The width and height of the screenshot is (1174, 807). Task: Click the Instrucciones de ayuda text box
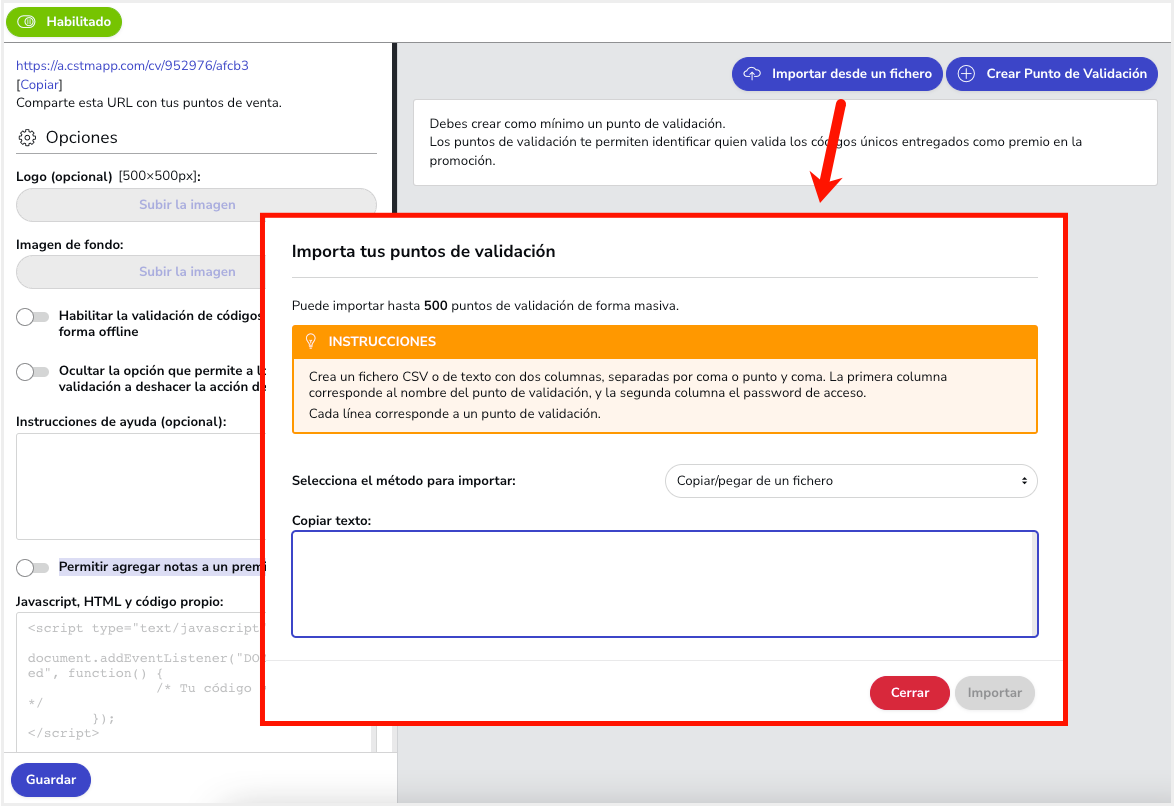[x=141, y=487]
